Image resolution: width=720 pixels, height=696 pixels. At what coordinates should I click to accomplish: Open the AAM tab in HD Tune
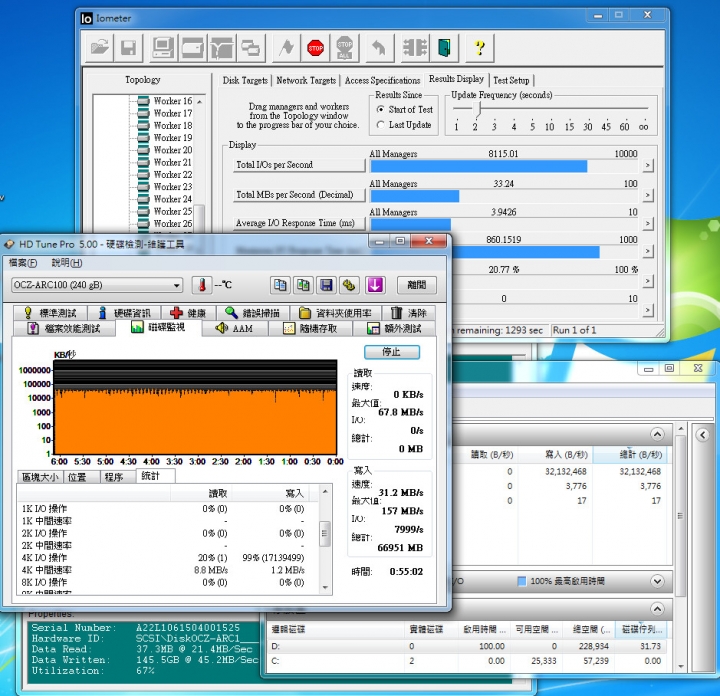(x=235, y=329)
